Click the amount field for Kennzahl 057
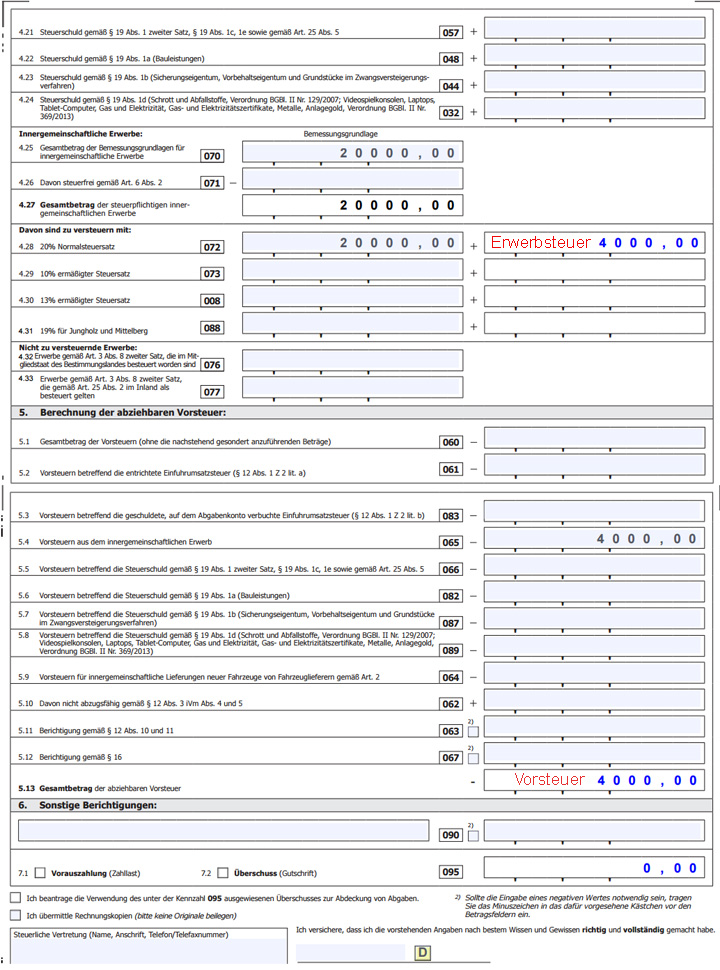This screenshot has height=970, width=720. [594, 28]
